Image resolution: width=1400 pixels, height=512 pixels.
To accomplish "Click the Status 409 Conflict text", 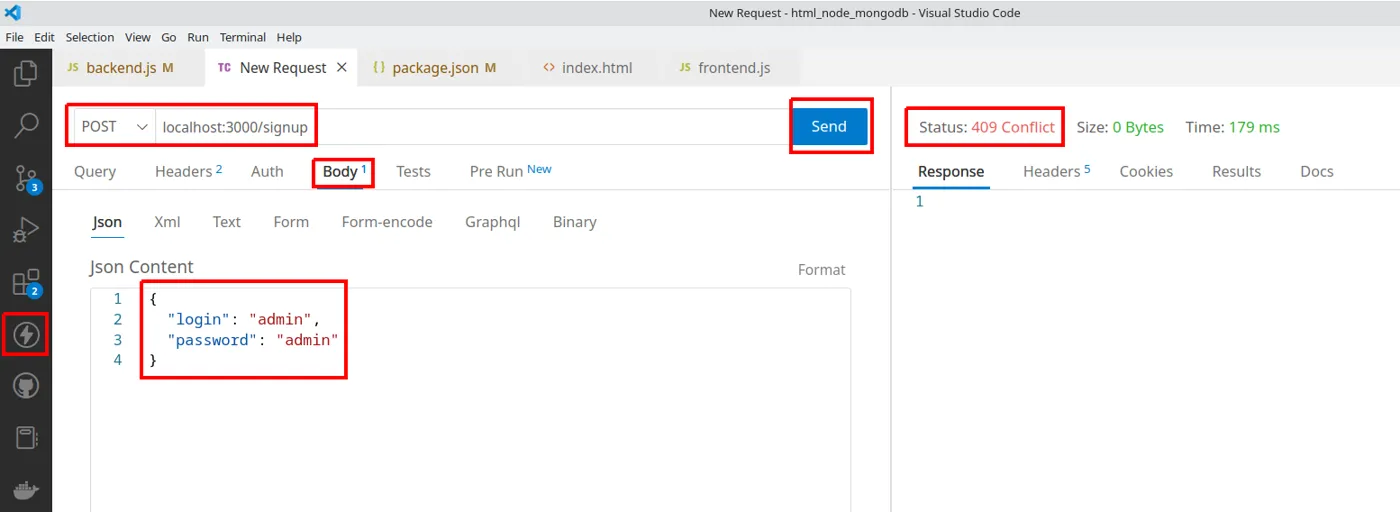I will 987,127.
